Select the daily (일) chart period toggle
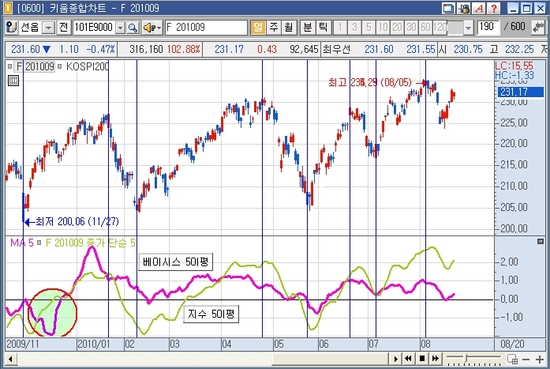The image size is (550, 369). click(x=258, y=27)
